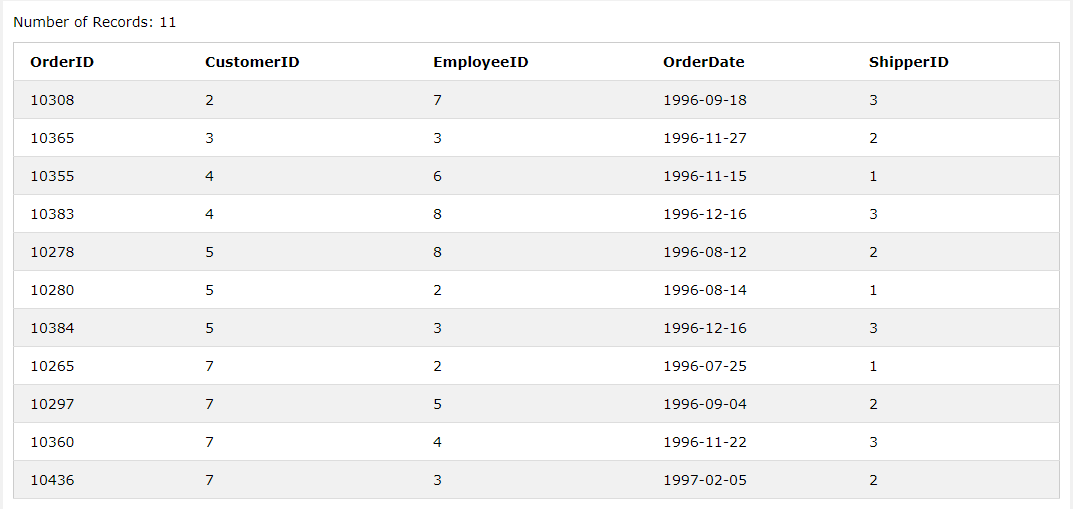Select the order ID 10297 cell
Viewport: 1073px width, 509px height.
point(52,404)
